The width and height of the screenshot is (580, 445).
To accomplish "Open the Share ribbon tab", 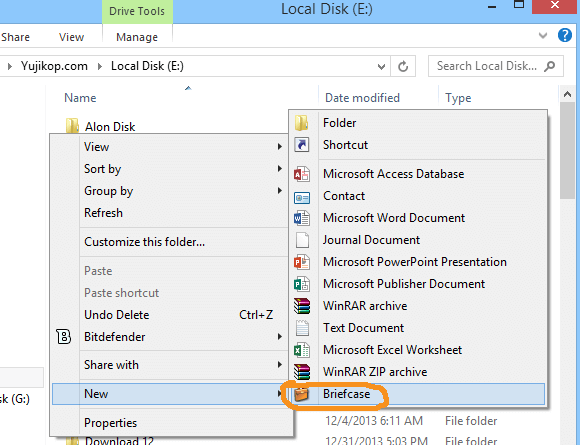I will pos(15,37).
